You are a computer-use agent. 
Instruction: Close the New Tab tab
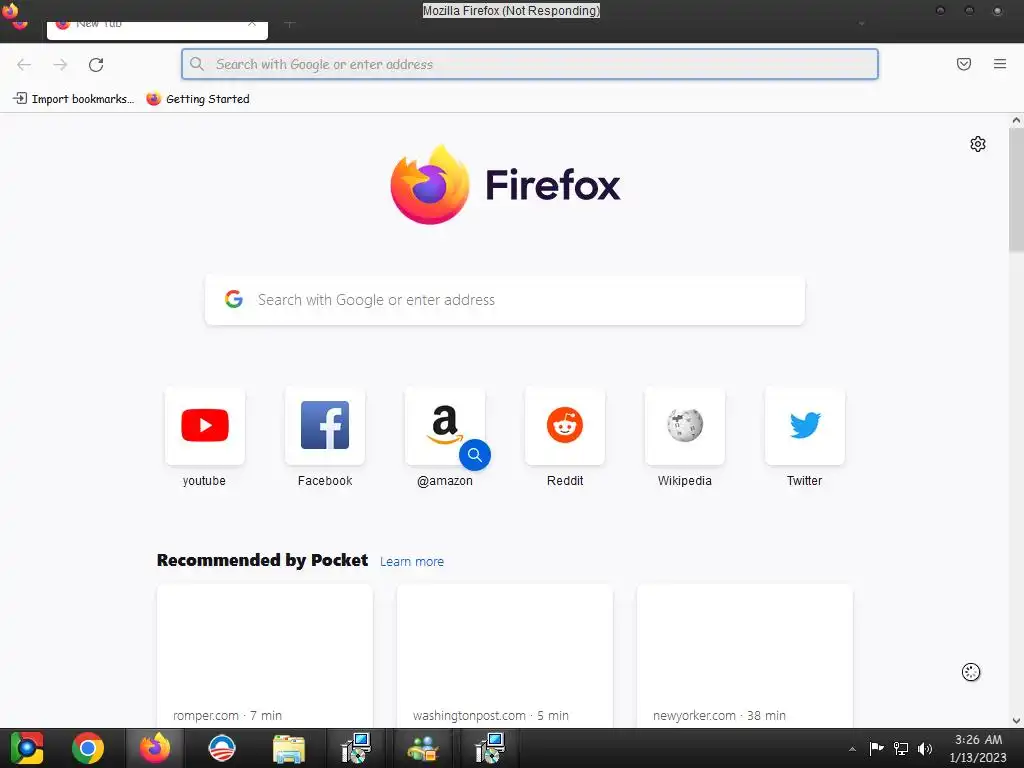point(252,24)
